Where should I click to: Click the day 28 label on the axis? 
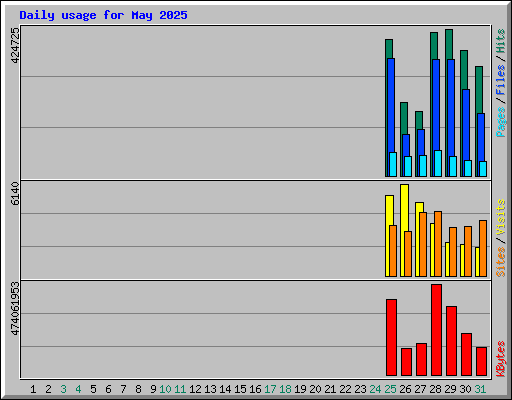(435, 389)
